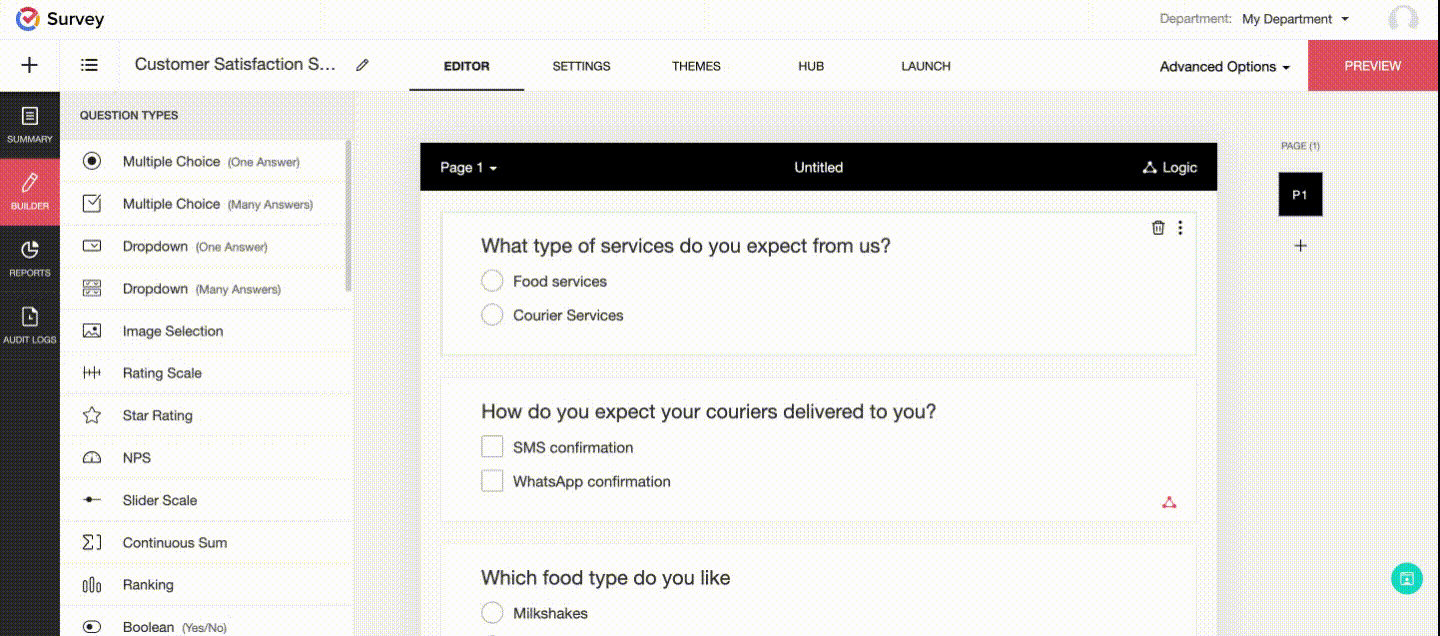Click the plus icon to create new
The width and height of the screenshot is (1440, 636).
30,65
